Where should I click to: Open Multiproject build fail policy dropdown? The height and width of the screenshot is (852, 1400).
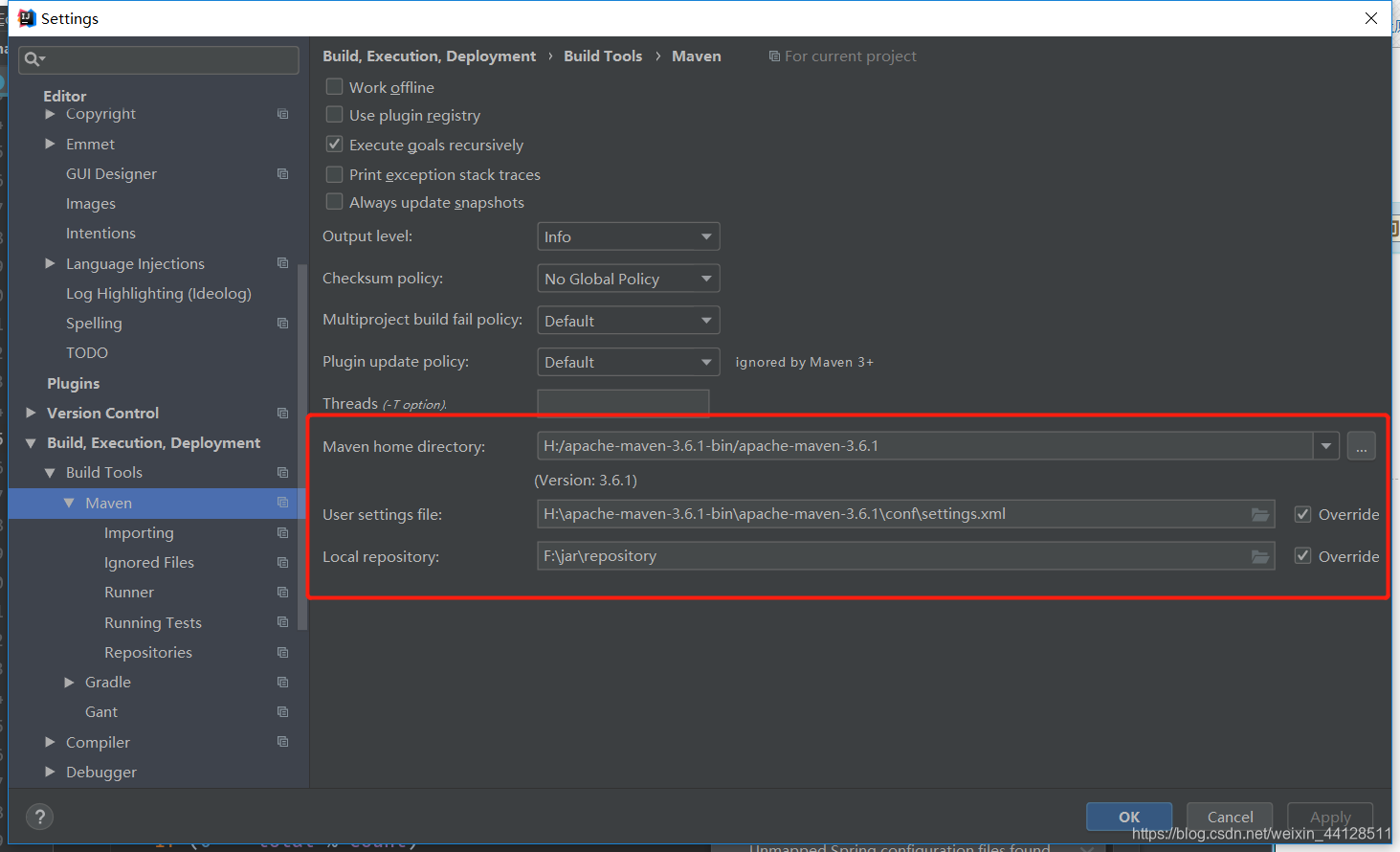point(628,321)
